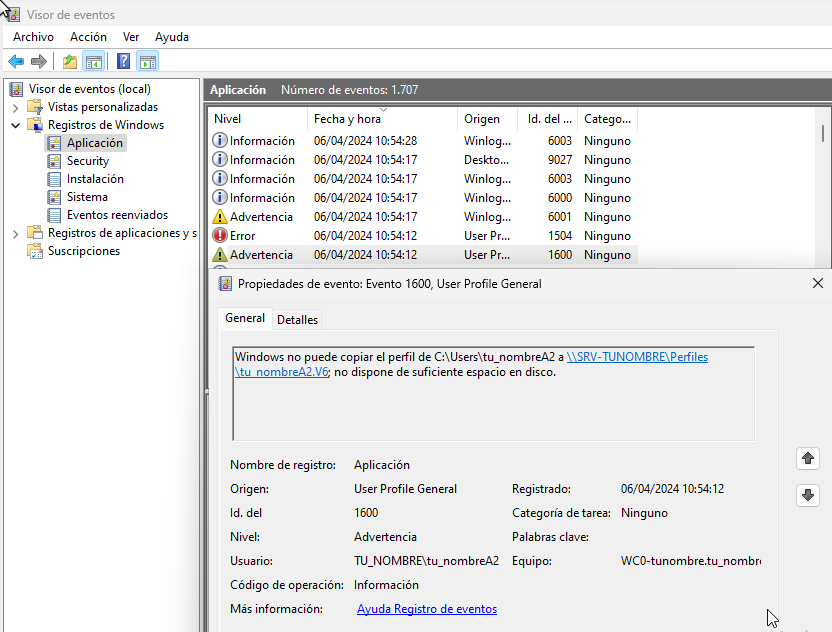This screenshot has width=832, height=632.
Task: Open Suscripciones in the left tree
Action: pyautogui.click(x=83, y=251)
